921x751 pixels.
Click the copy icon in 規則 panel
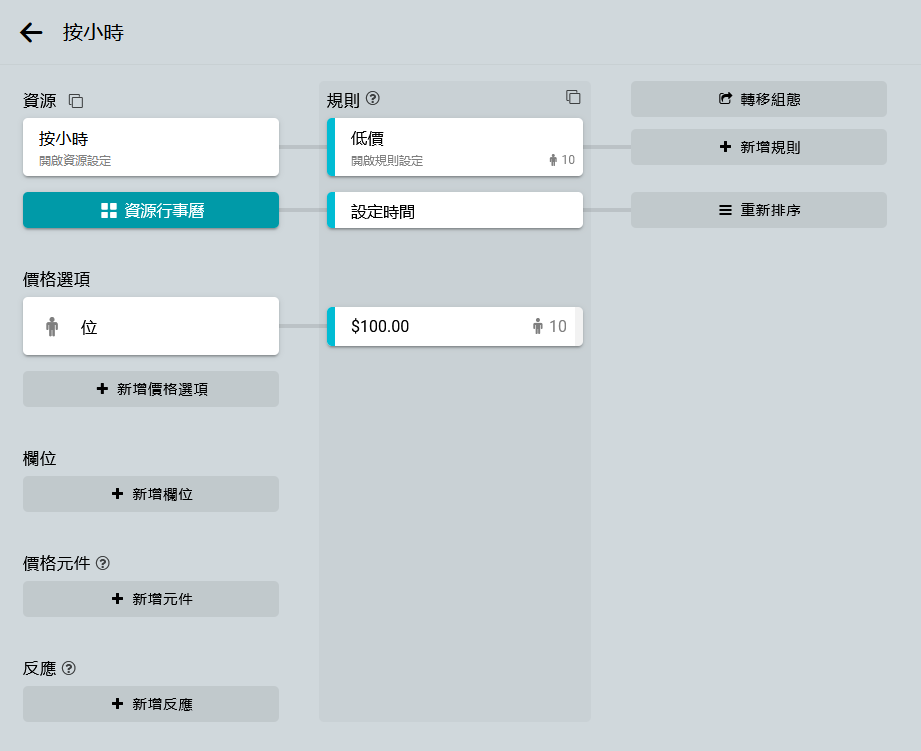(x=573, y=97)
